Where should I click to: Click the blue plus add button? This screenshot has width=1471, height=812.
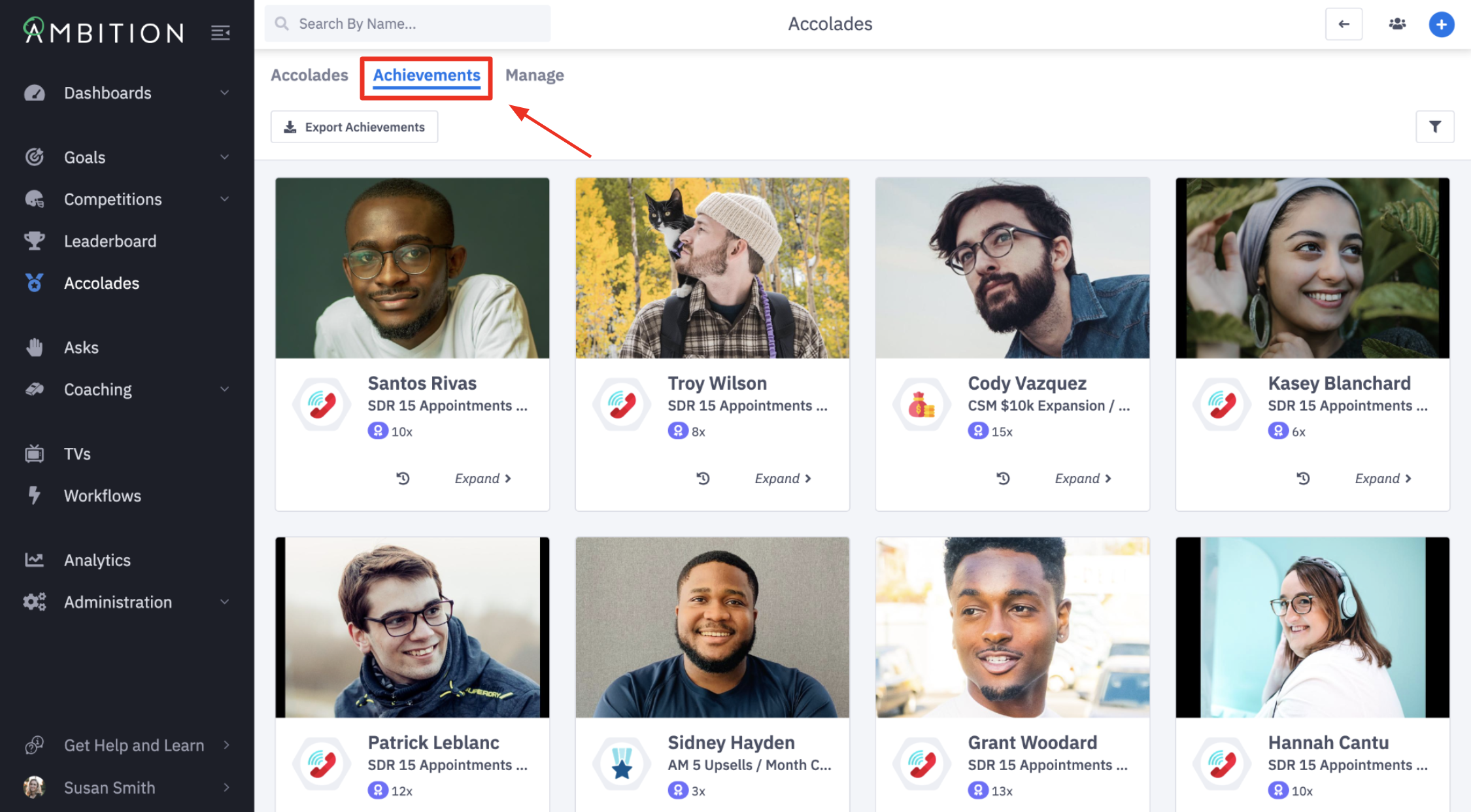tap(1441, 25)
